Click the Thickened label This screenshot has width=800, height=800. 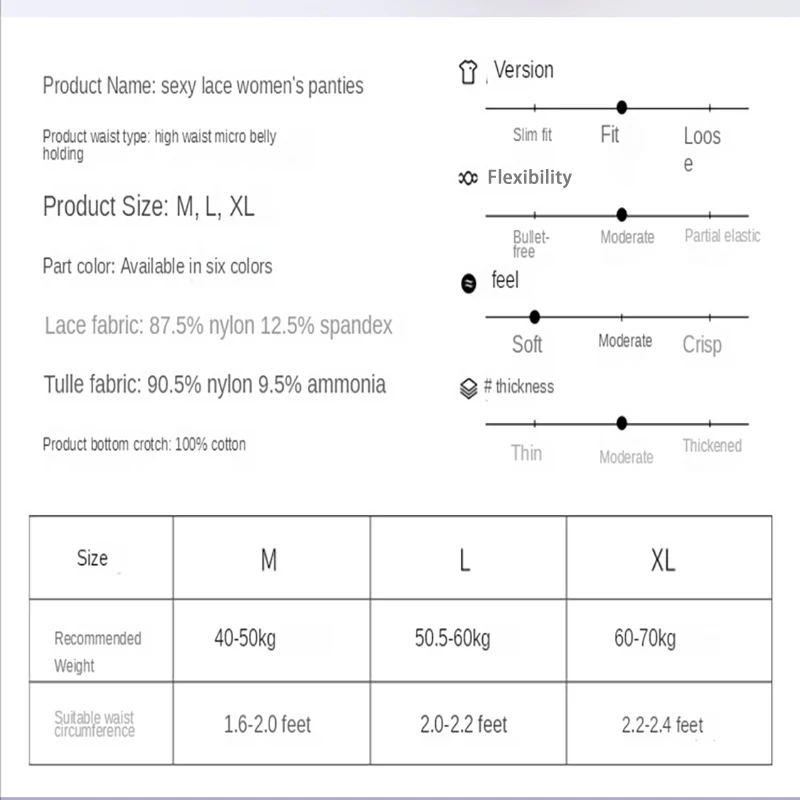712,446
